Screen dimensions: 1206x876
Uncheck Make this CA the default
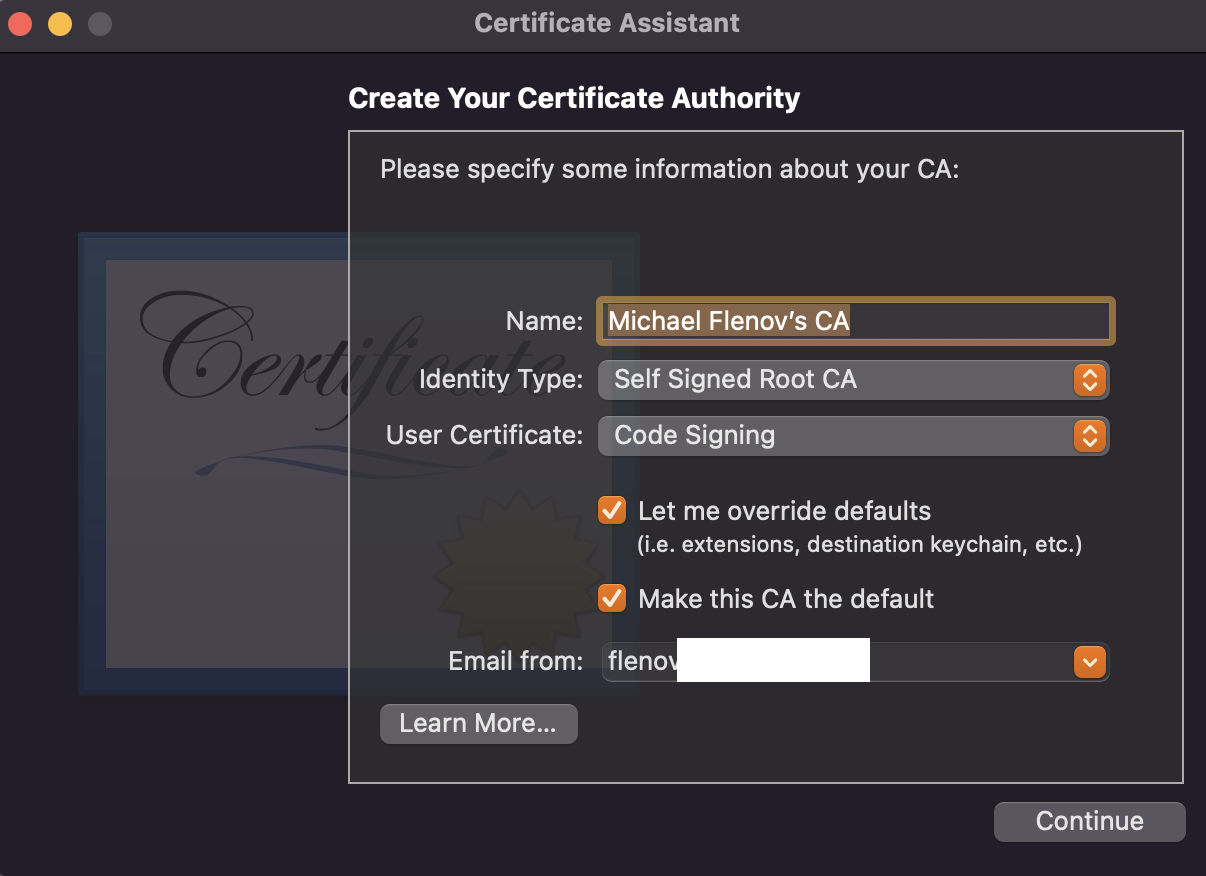point(612,598)
